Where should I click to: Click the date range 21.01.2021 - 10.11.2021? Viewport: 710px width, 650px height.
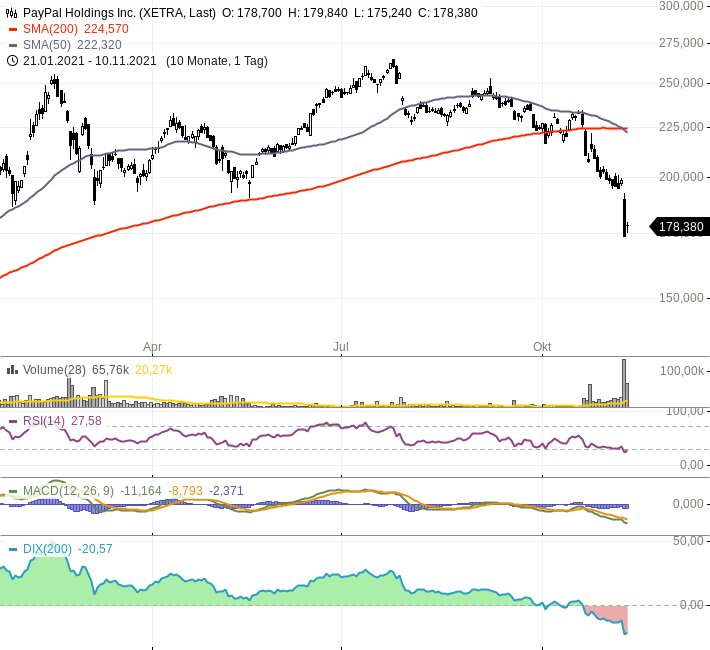(90, 61)
